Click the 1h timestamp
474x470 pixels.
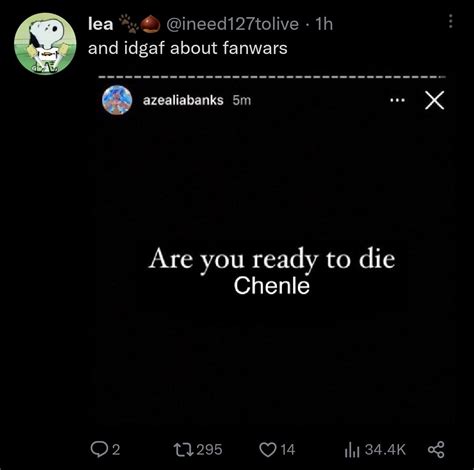324,24
